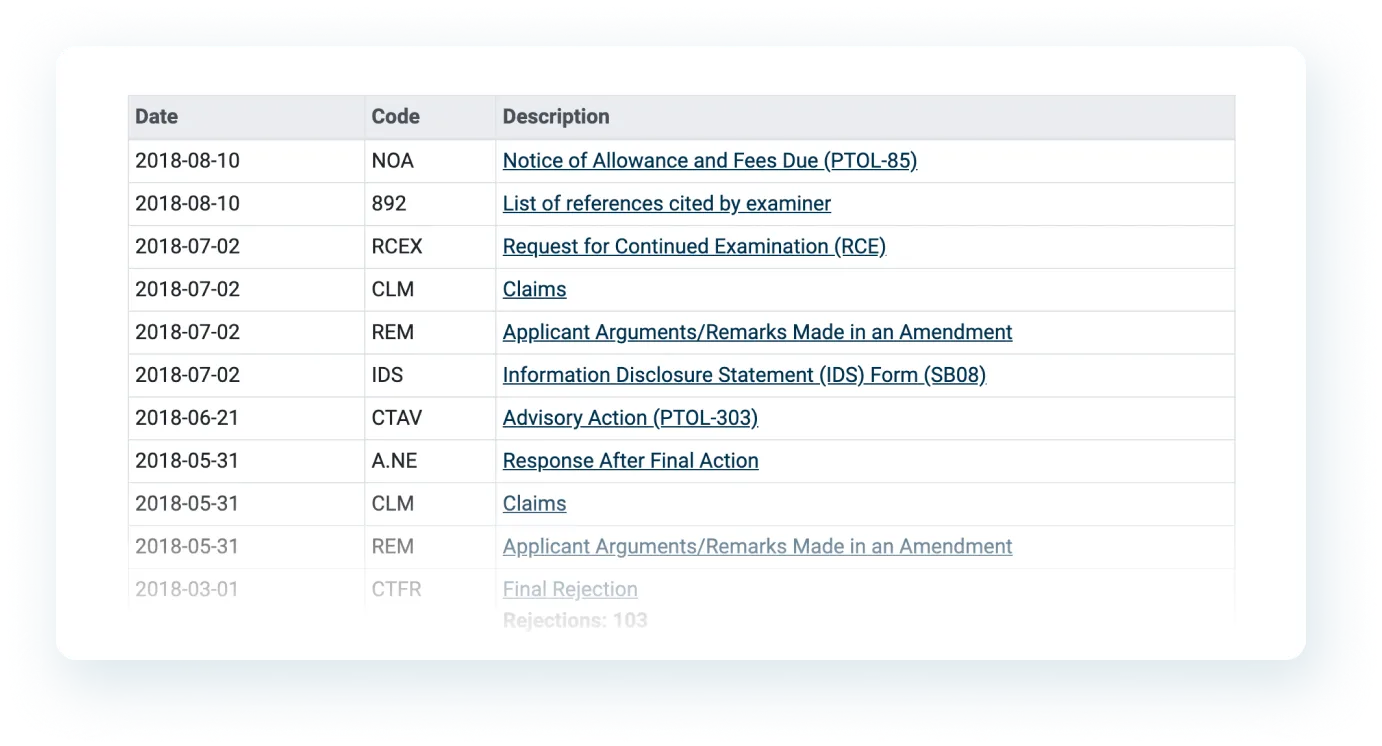Open the Final Rejection link
This screenshot has height=746, width=1382.
point(570,590)
